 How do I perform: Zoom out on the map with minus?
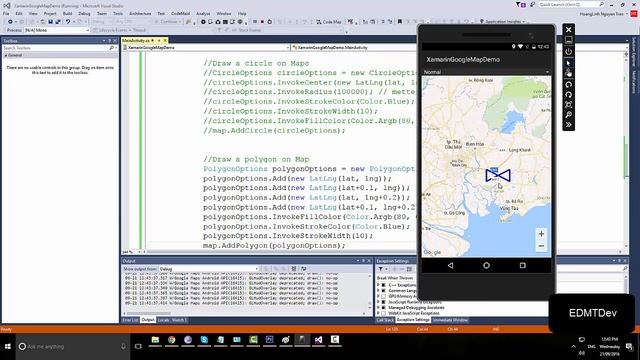541,246
